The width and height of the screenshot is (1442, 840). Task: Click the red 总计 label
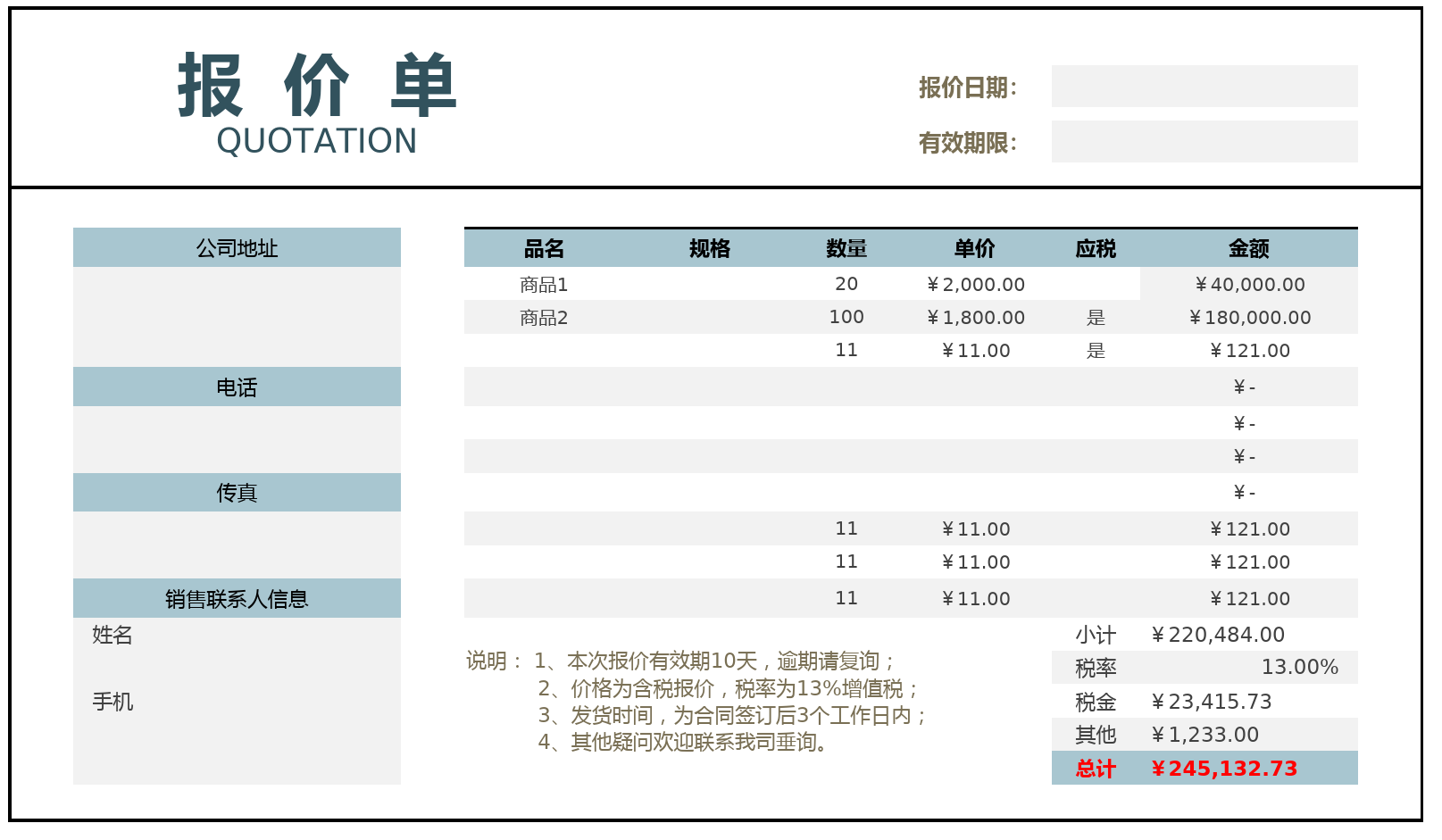pos(1096,769)
